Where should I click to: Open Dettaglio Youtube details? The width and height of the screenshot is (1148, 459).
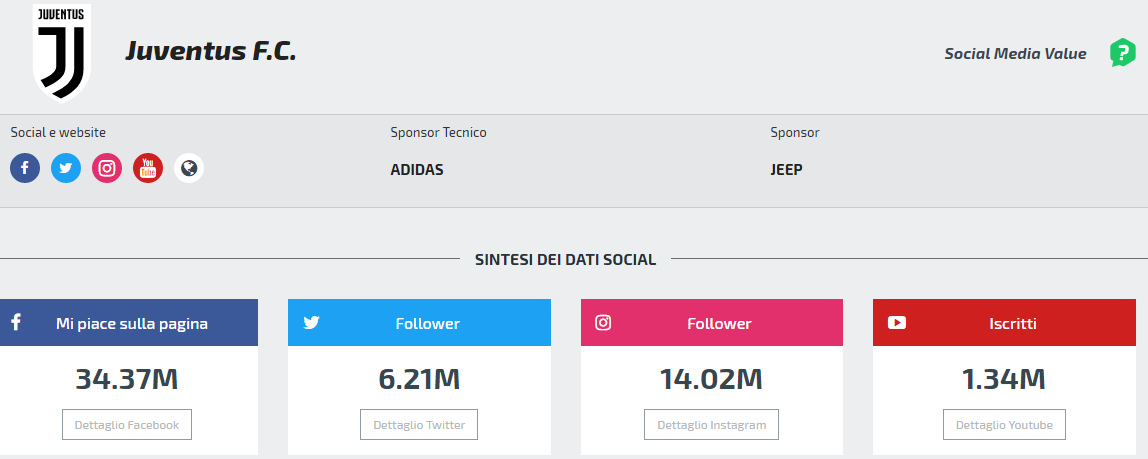coord(1004,425)
